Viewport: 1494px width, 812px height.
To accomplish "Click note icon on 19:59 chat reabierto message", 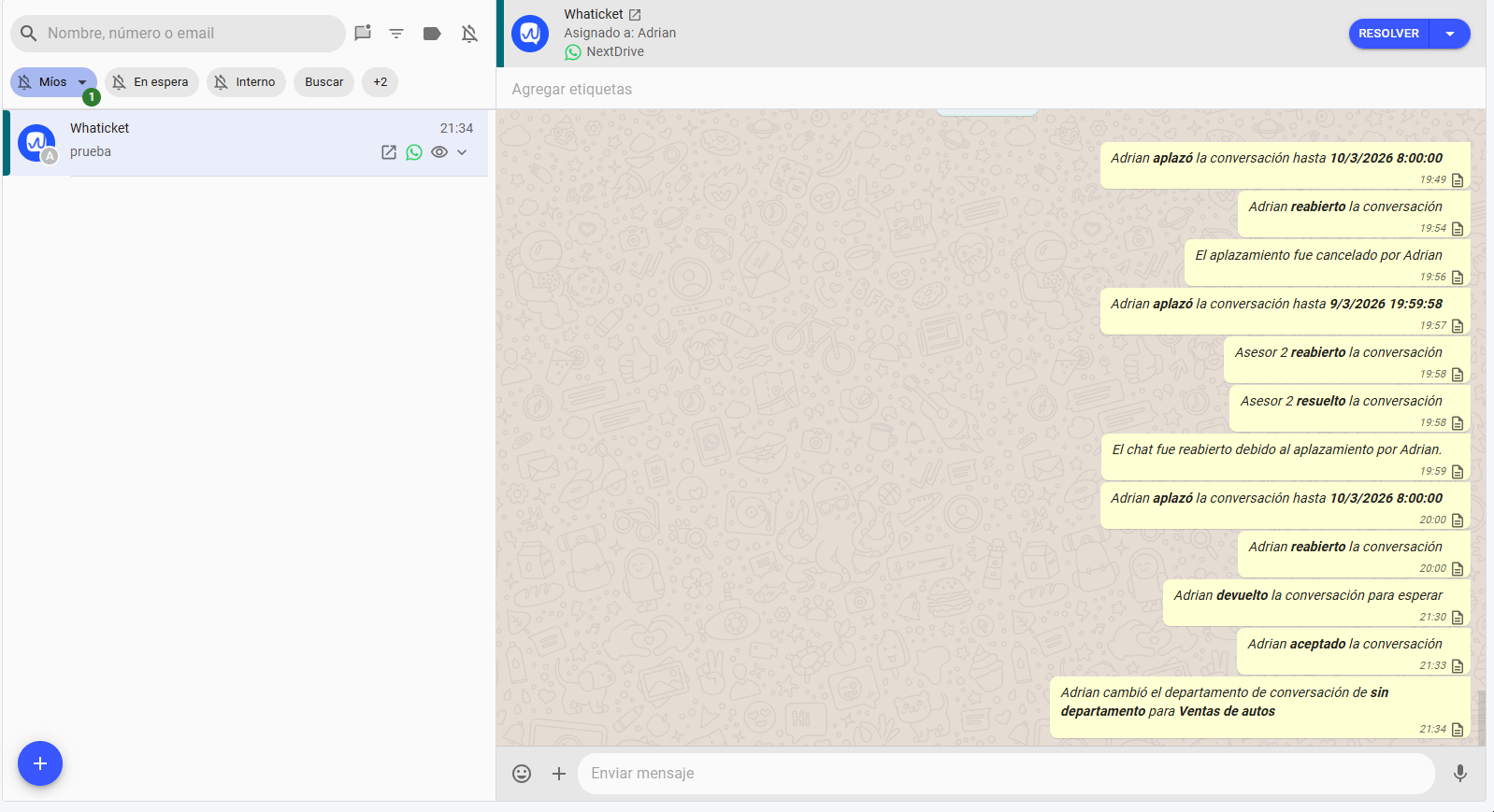I will (1458, 472).
